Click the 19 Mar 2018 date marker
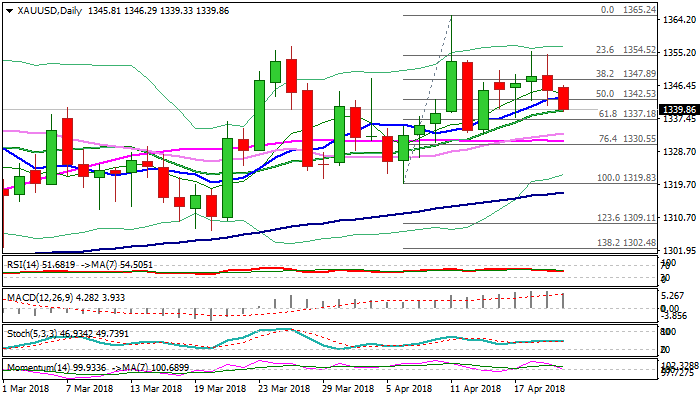700x400 pixels. pyautogui.click(x=219, y=389)
